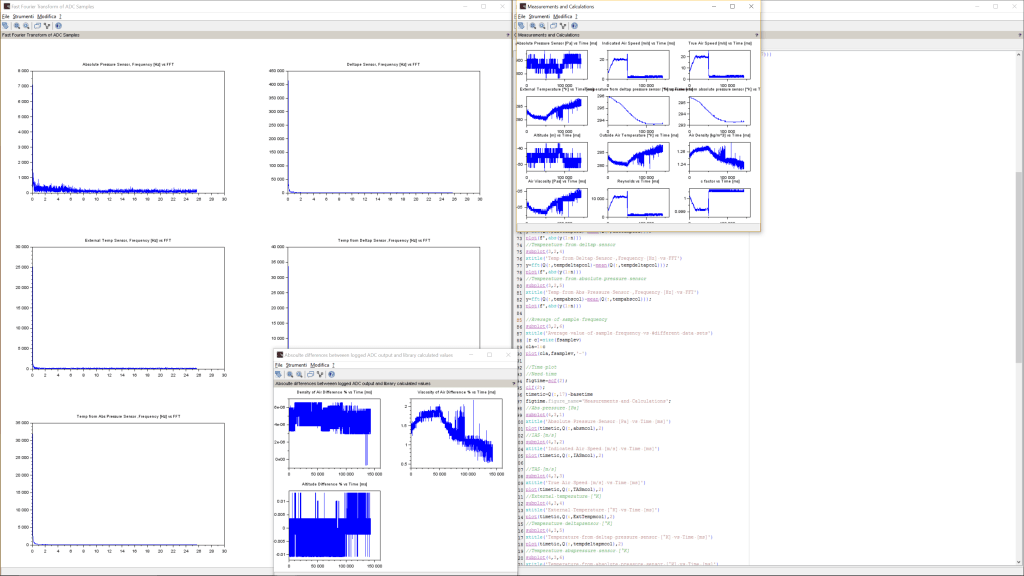Restore original view in the FFT toolbar

(37, 27)
